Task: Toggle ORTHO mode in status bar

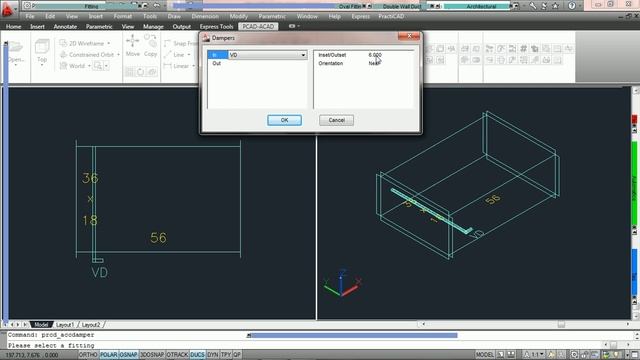Action: coord(88,355)
